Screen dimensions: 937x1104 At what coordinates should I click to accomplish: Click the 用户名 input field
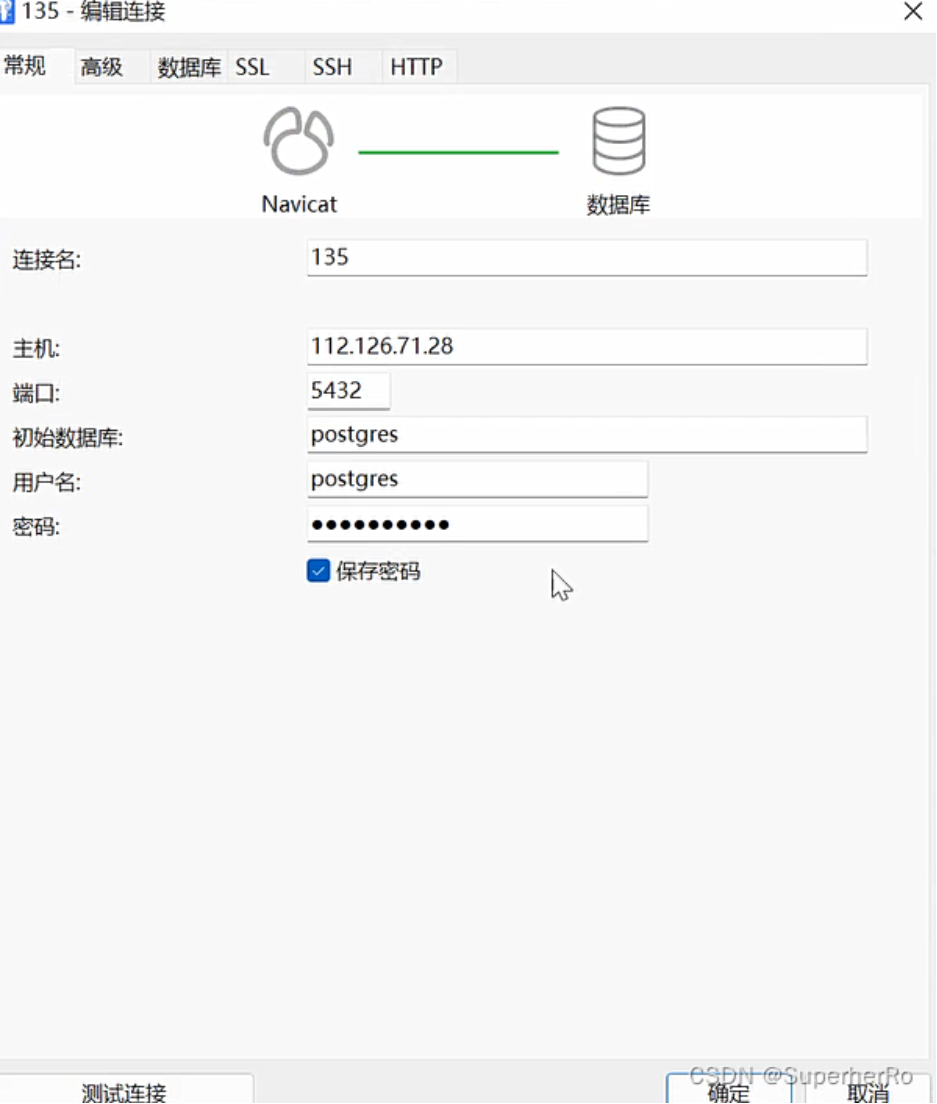pyautogui.click(x=477, y=479)
